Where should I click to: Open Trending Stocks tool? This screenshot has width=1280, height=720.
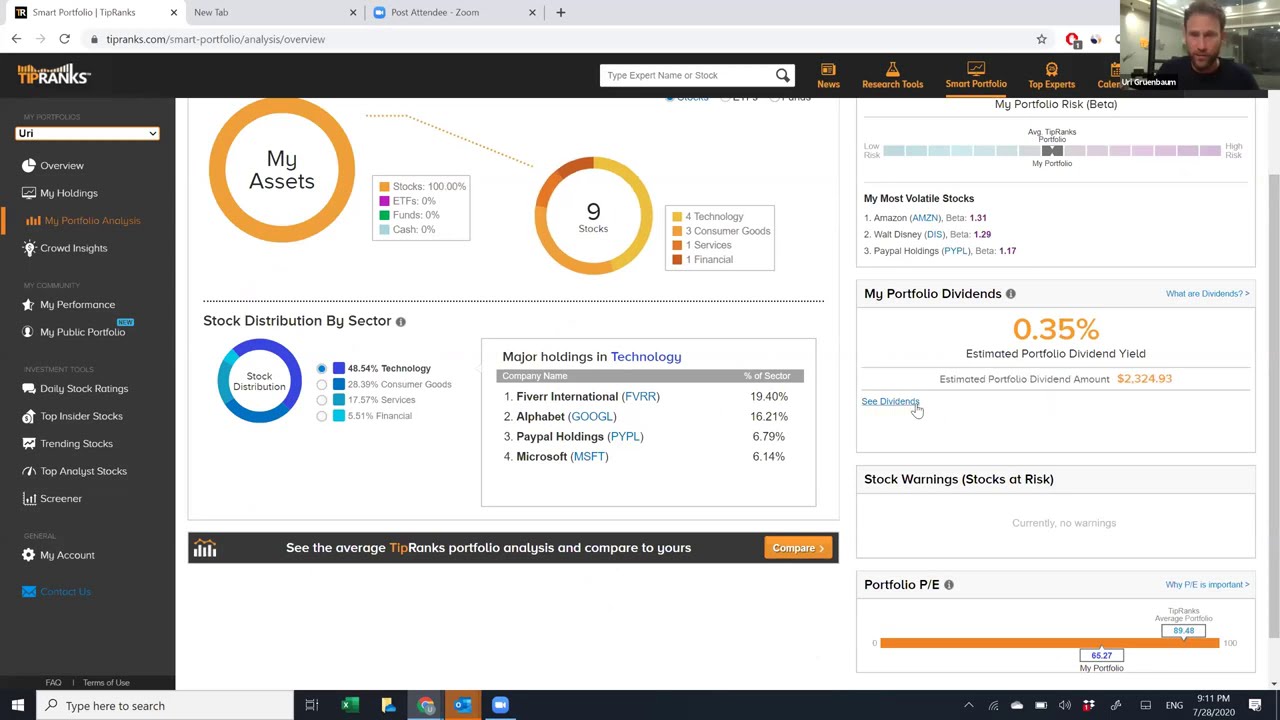tap(67, 443)
